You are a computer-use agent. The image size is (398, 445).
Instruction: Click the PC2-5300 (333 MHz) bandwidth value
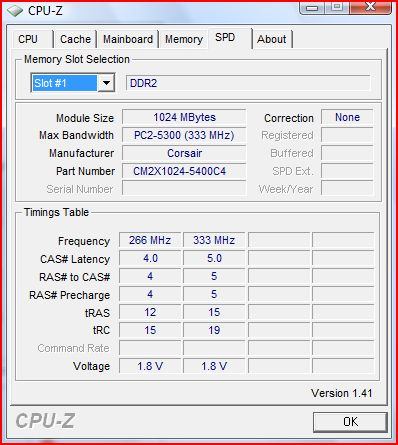click(x=184, y=135)
